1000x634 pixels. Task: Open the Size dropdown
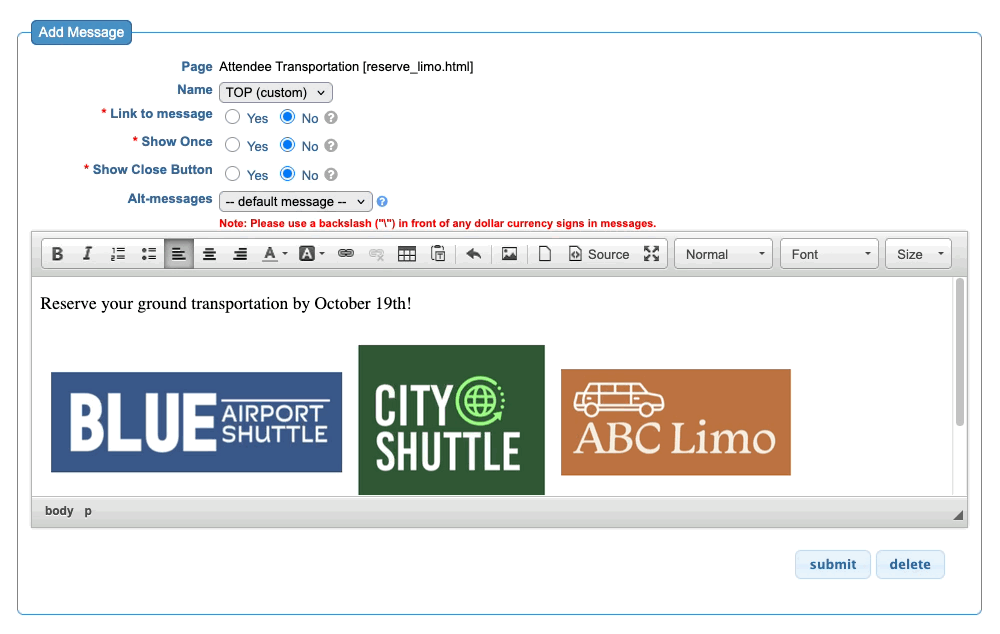[x=918, y=254]
